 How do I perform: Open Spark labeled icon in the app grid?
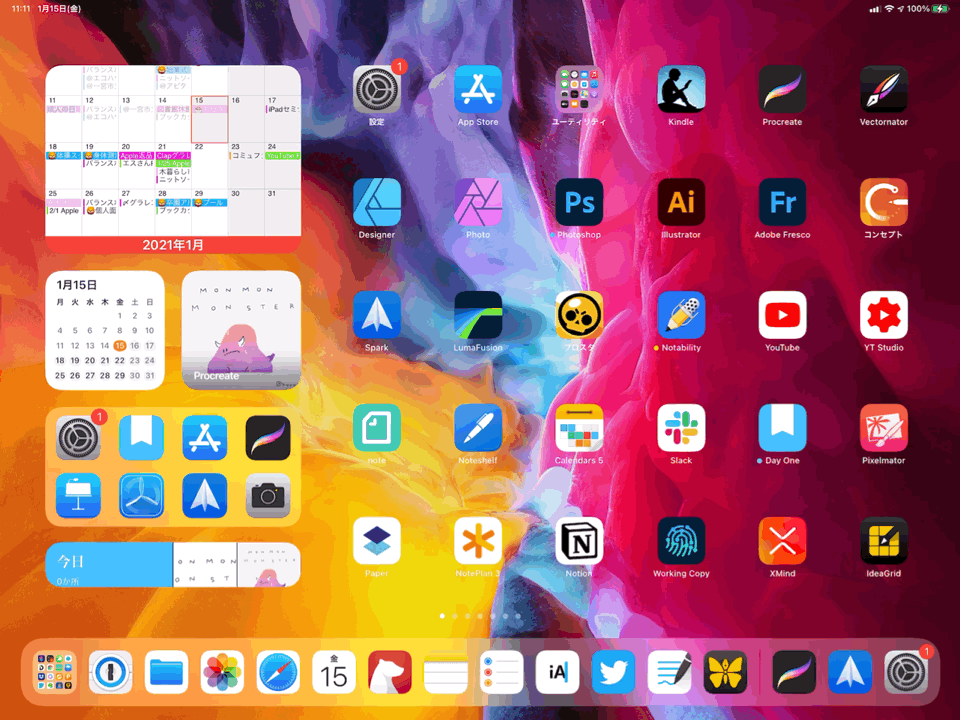(x=377, y=315)
